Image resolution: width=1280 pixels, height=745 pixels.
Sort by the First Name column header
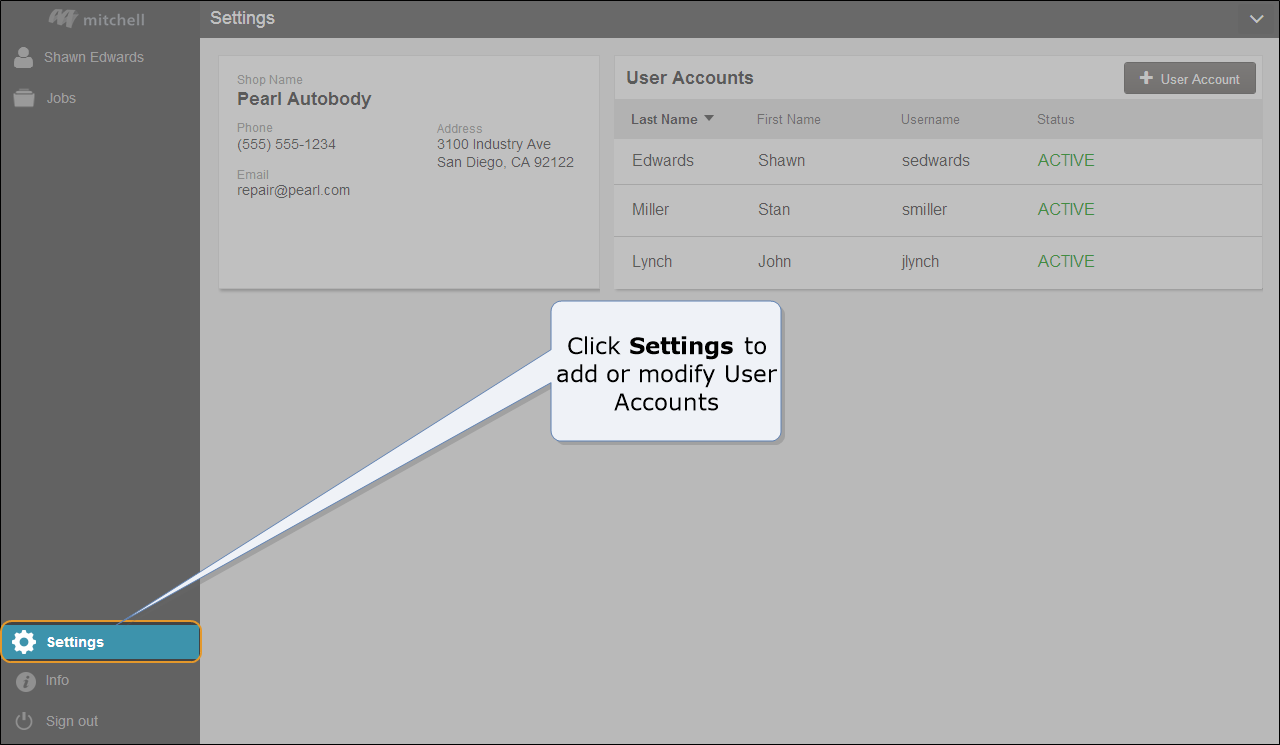click(788, 119)
